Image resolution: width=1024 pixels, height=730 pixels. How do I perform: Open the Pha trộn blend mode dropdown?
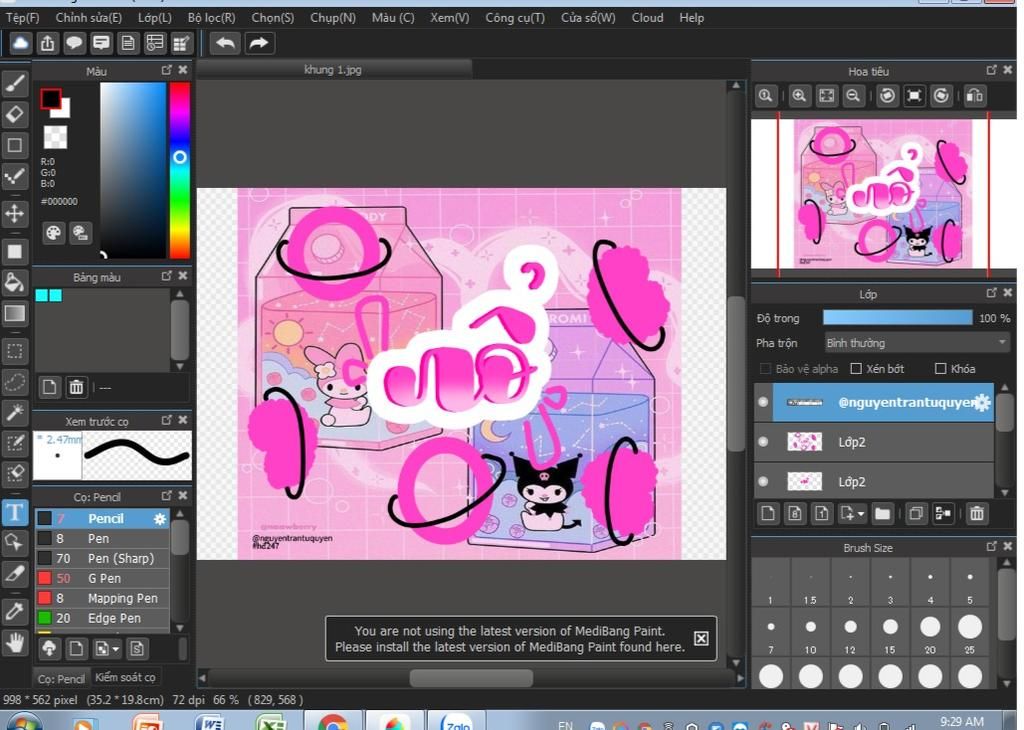point(916,343)
